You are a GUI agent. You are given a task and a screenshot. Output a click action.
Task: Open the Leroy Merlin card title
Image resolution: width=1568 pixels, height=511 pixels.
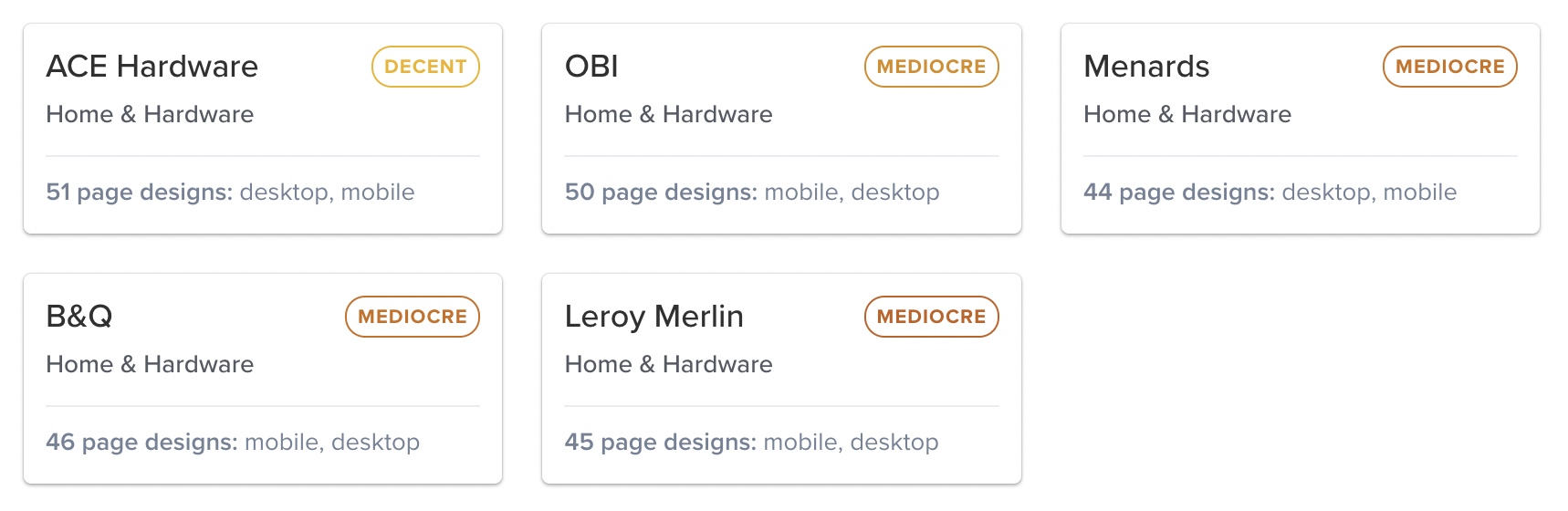click(653, 317)
